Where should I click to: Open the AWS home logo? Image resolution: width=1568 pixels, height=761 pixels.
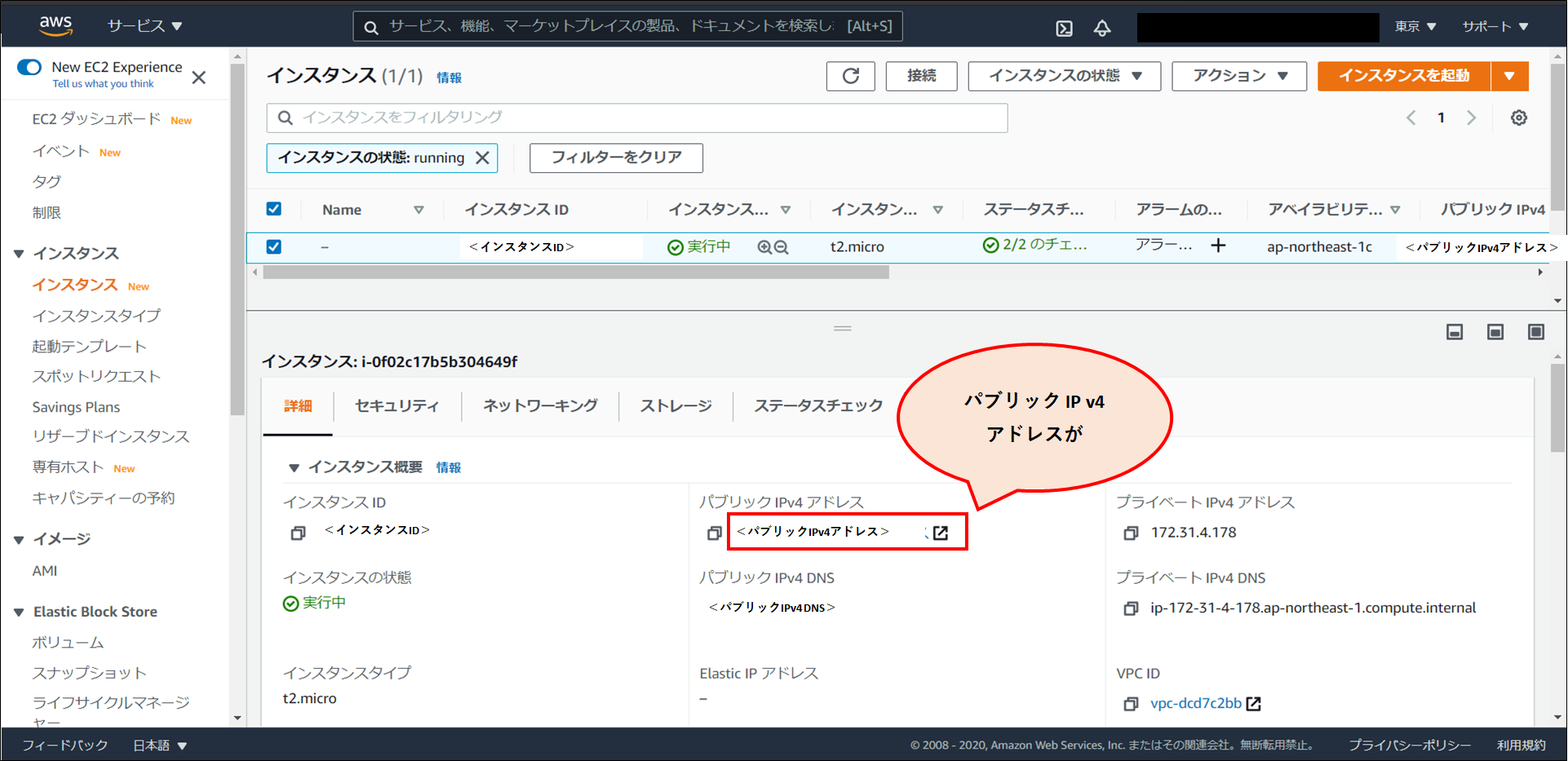tap(56, 25)
